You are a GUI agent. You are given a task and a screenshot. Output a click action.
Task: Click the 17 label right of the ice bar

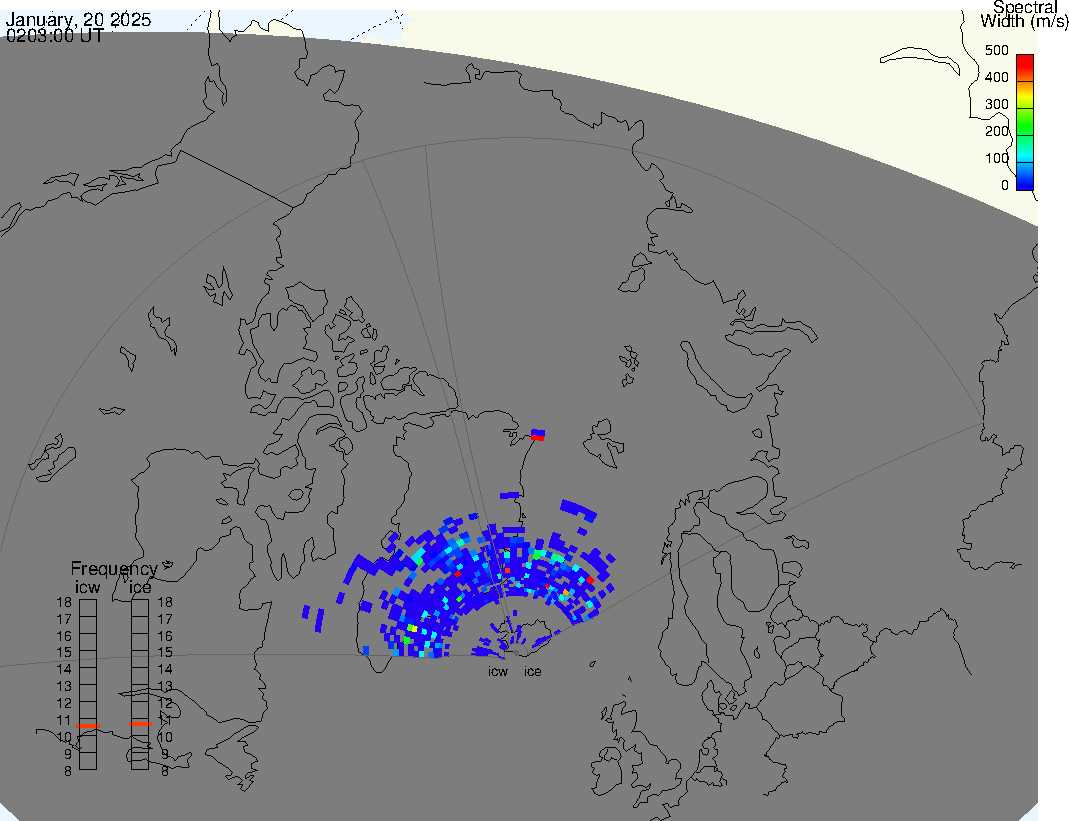(x=165, y=619)
